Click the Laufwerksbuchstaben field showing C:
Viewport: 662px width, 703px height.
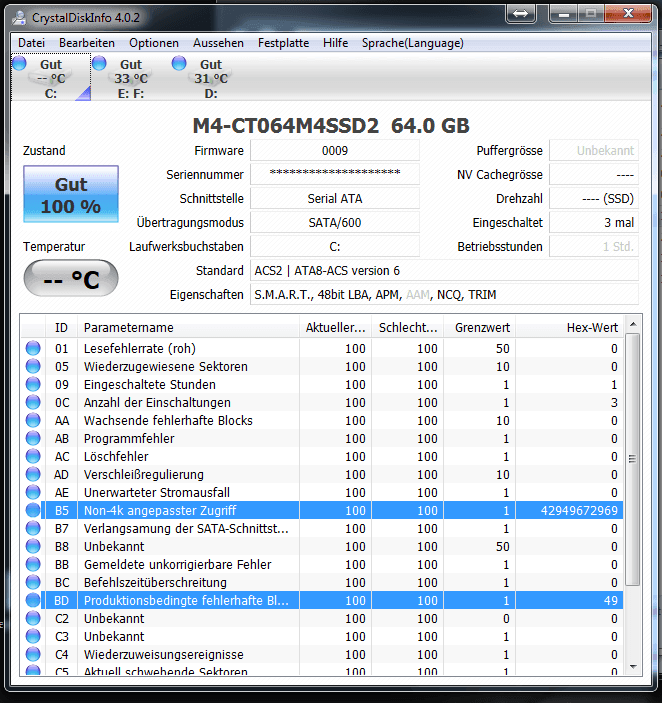pyautogui.click(x=335, y=247)
